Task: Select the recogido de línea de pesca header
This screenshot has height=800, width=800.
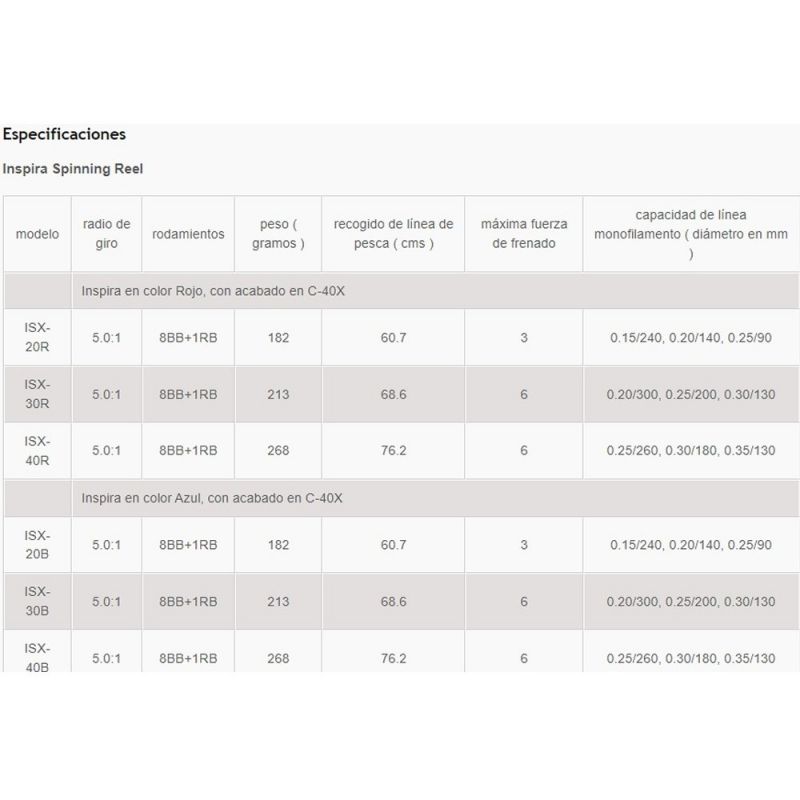Action: [393, 233]
